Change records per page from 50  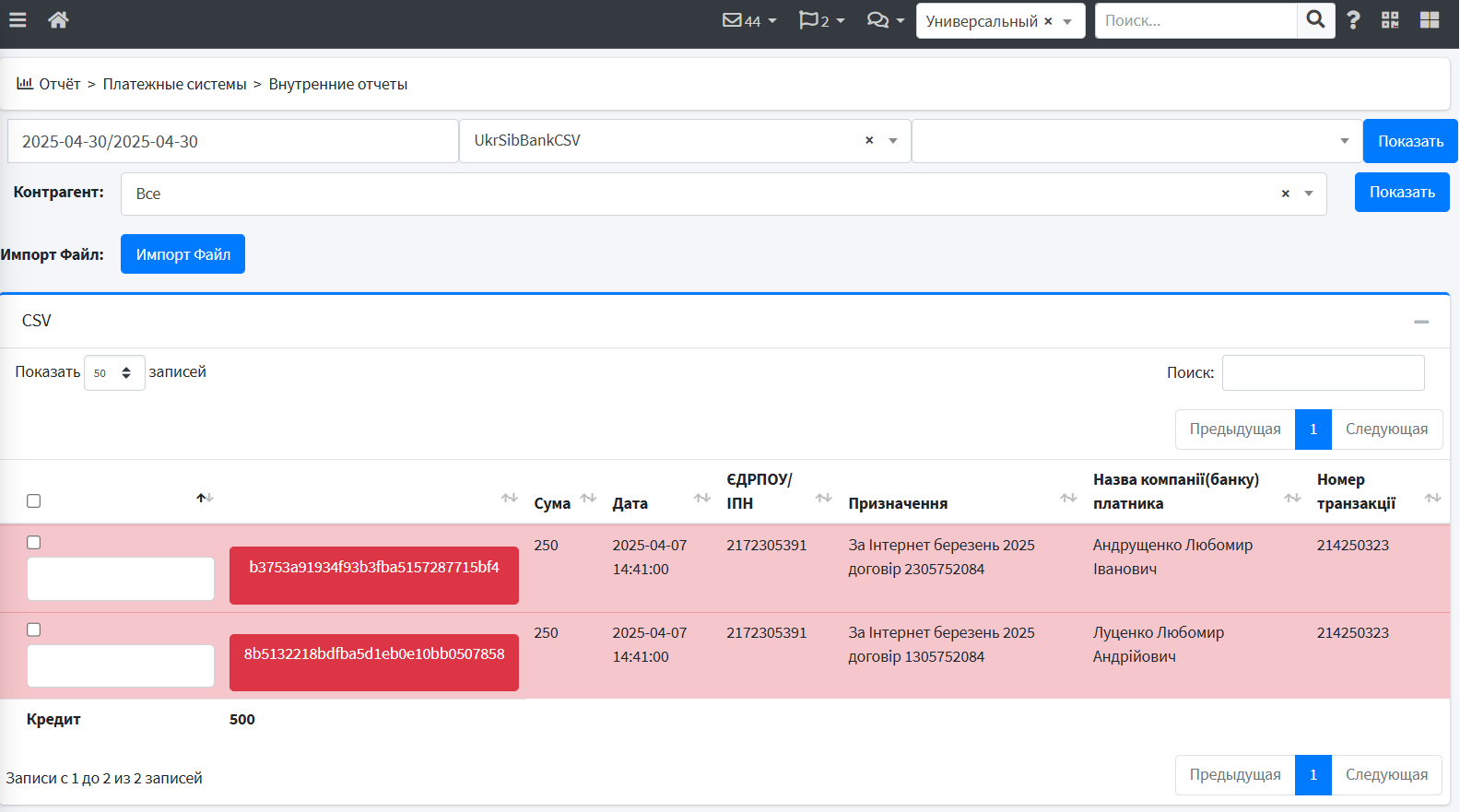[113, 373]
